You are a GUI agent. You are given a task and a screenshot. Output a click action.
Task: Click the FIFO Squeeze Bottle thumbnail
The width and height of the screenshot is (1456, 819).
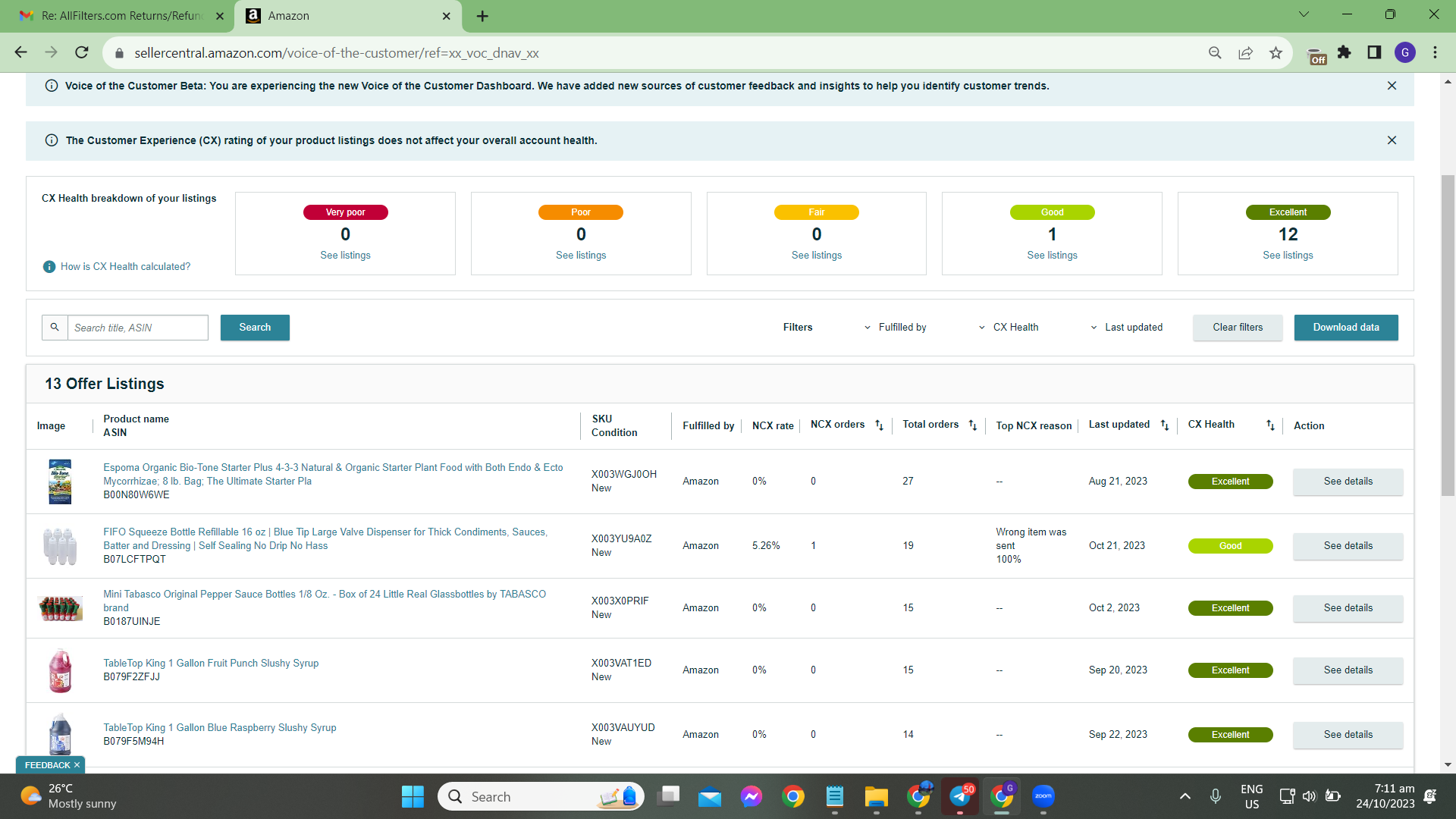[60, 546]
